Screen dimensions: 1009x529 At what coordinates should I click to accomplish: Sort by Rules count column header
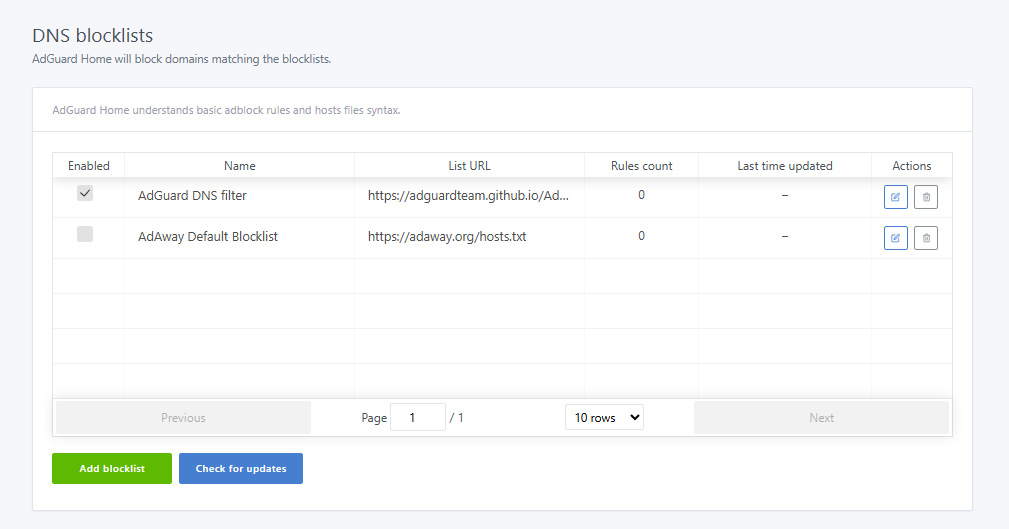coord(641,166)
